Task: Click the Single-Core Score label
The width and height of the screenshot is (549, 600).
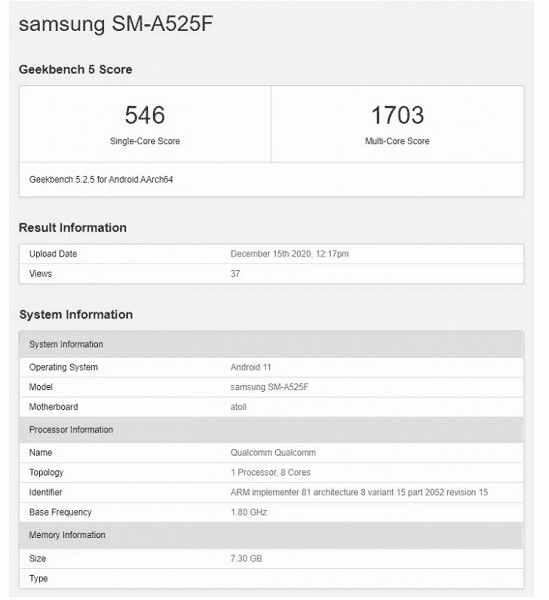Action: 145,141
